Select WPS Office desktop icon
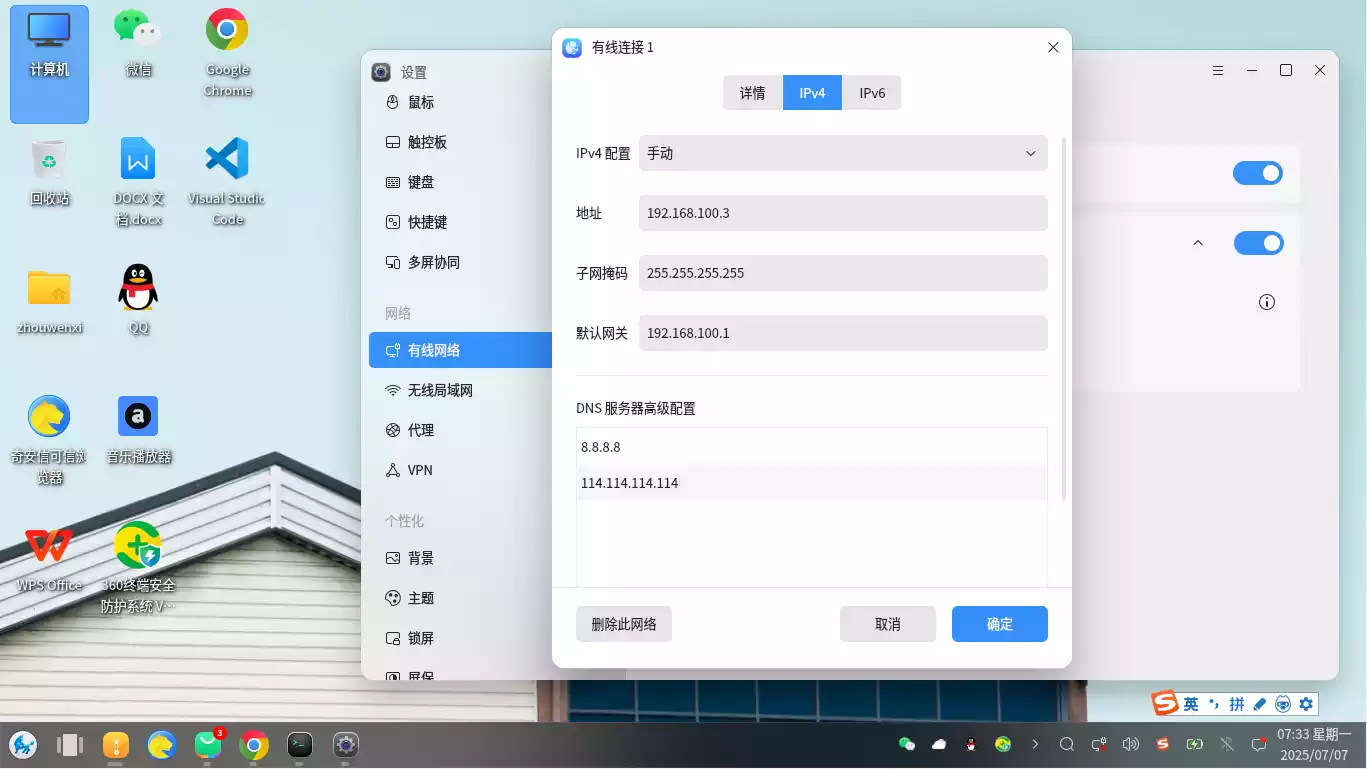 point(49,558)
